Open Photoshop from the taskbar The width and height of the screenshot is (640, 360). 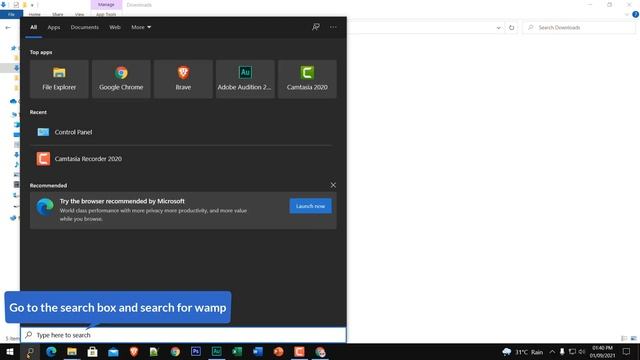click(x=196, y=352)
